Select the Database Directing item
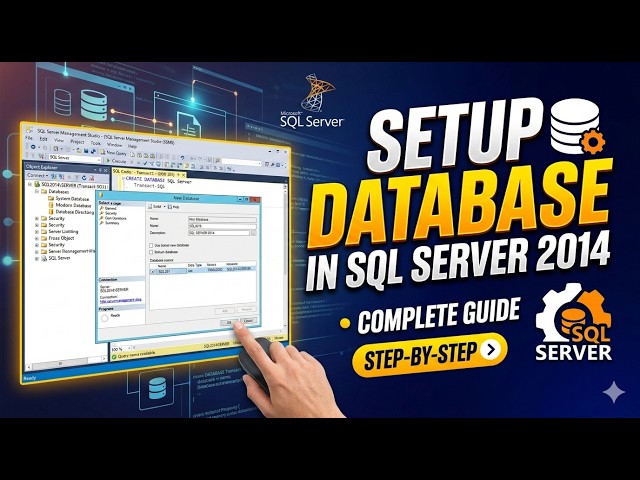The width and height of the screenshot is (640, 480). coord(71,212)
